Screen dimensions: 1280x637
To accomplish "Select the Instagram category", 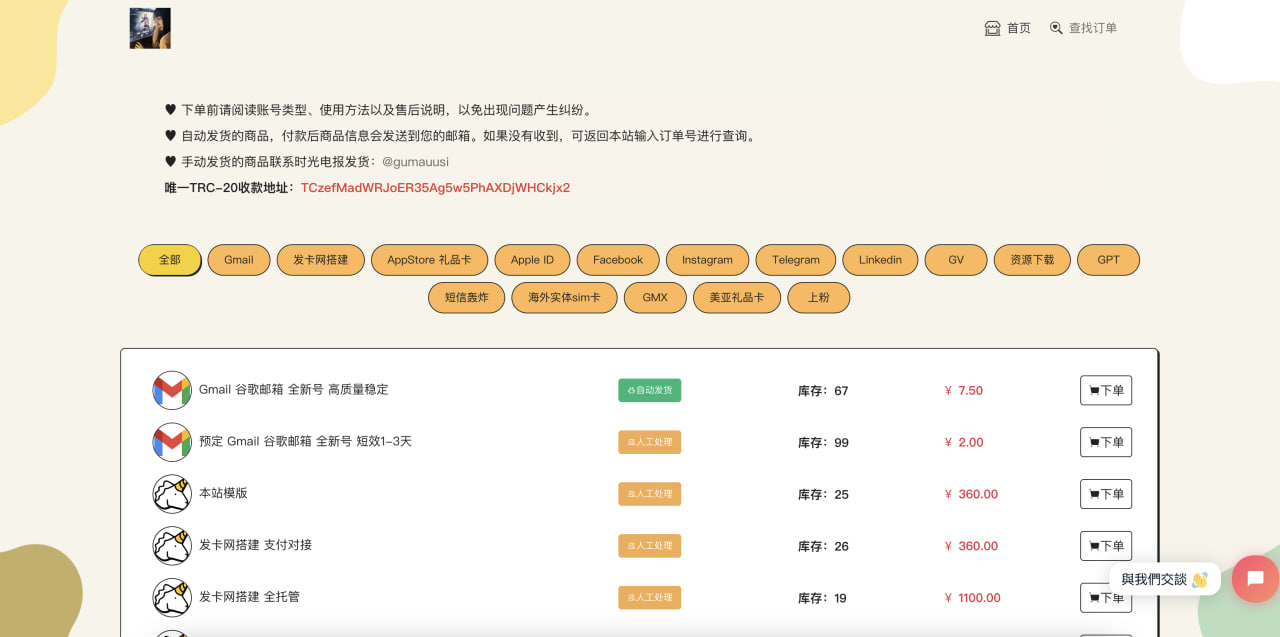I will (x=707, y=260).
